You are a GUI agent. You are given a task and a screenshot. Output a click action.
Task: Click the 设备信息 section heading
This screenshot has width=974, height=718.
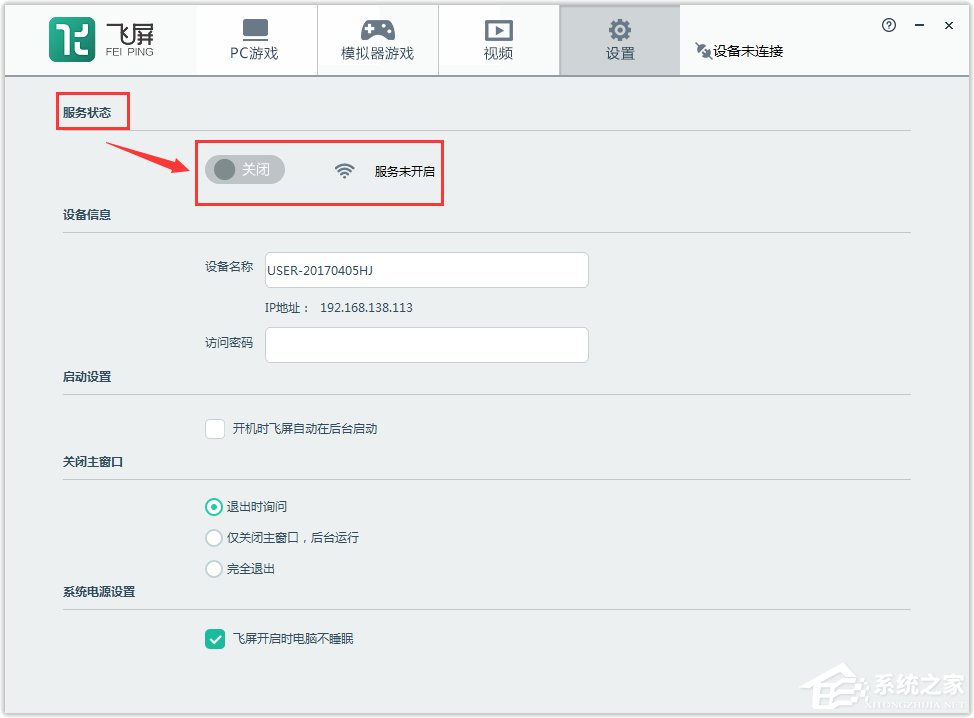click(87, 215)
